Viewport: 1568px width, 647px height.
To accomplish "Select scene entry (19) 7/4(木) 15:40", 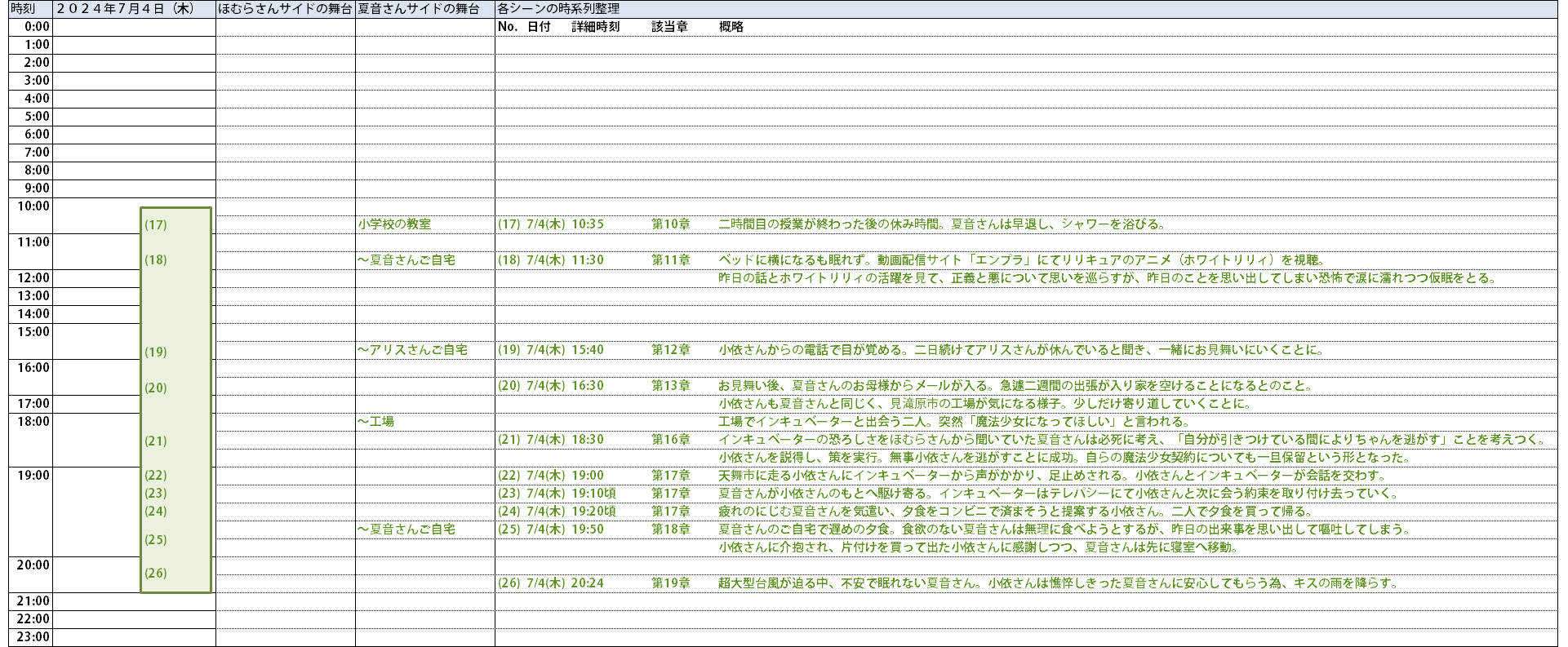I will pos(551,350).
